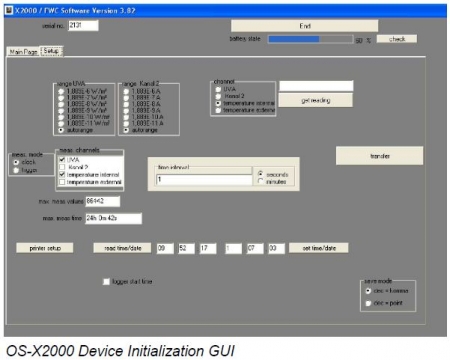The height and width of the screenshot is (360, 450).
Task: Uncheck temperature internal meas. channel
Action: click(x=62, y=174)
